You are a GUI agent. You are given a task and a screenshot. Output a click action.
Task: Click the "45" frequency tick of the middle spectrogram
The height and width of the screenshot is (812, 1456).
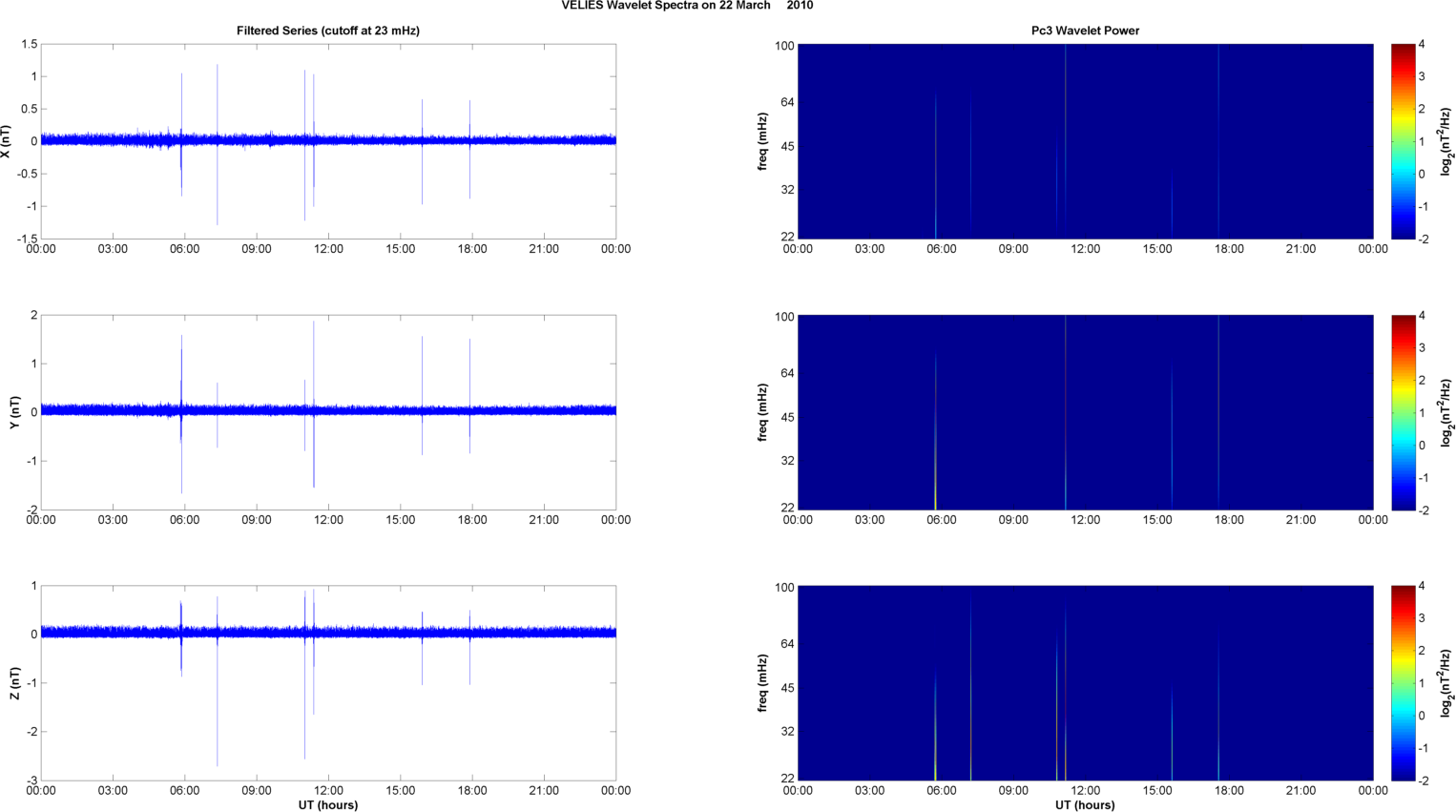[x=787, y=418]
